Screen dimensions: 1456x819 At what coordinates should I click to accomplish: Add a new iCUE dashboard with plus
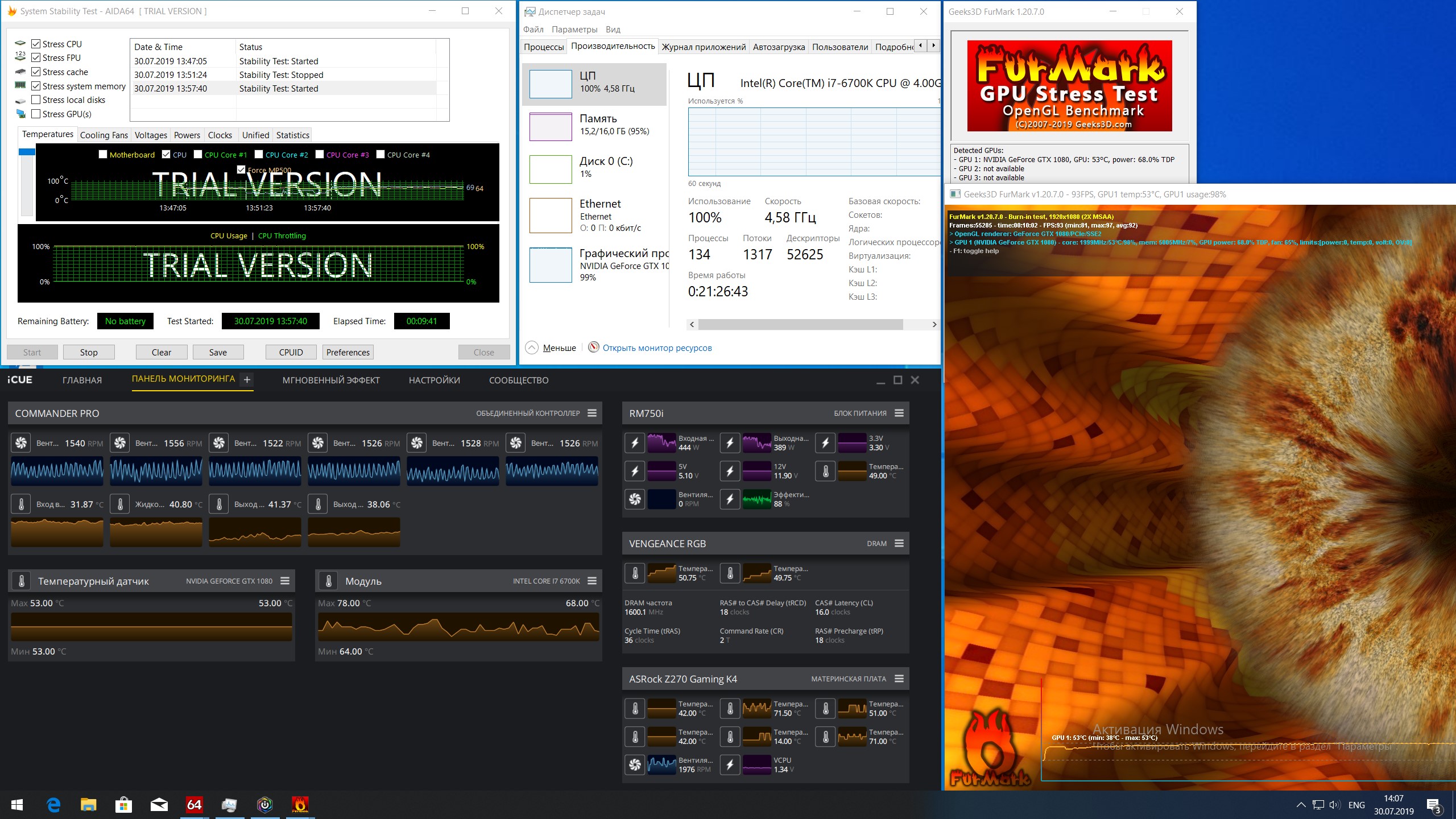click(x=247, y=379)
